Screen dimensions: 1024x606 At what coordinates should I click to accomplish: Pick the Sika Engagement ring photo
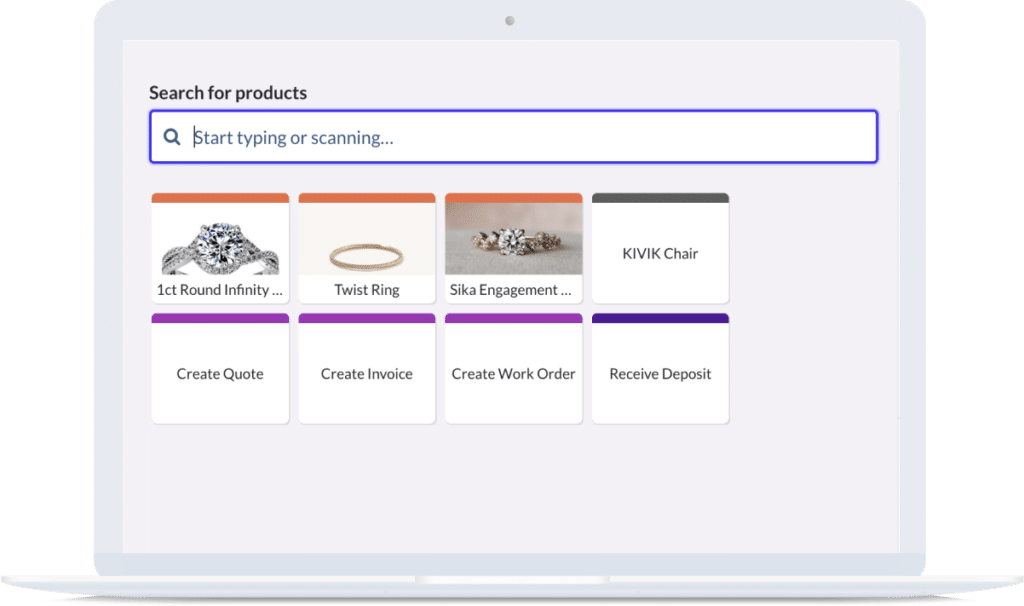513,239
